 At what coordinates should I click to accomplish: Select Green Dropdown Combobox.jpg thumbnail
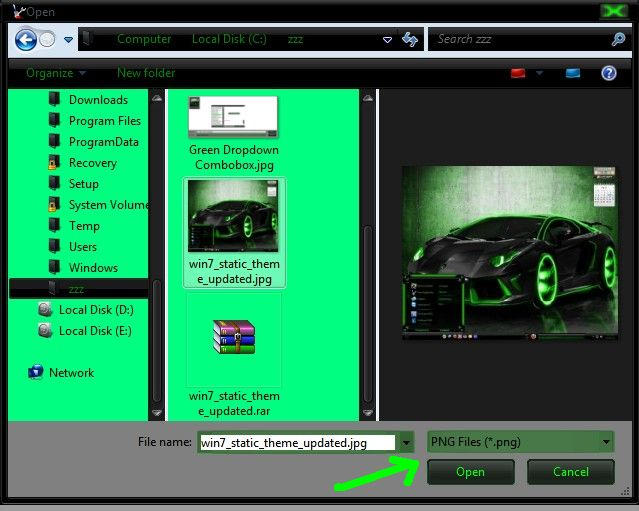234,117
